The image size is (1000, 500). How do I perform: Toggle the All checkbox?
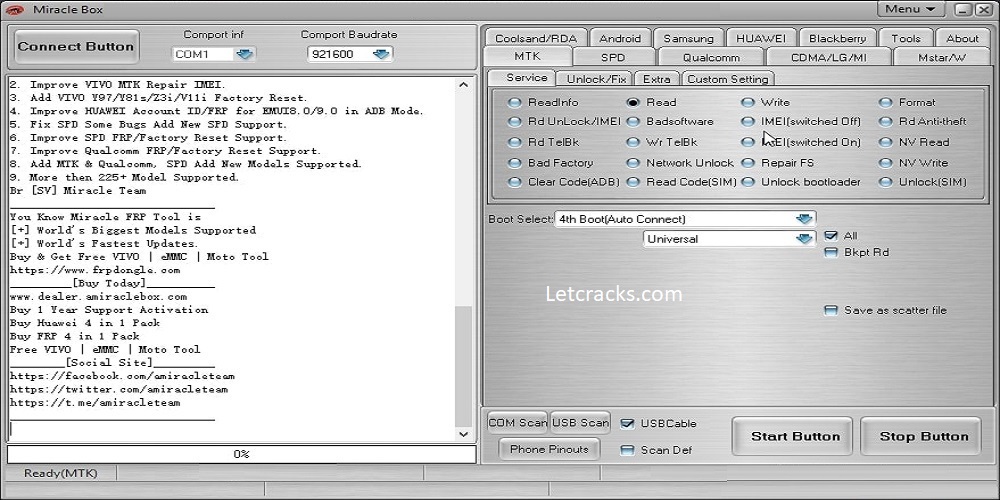pos(831,235)
